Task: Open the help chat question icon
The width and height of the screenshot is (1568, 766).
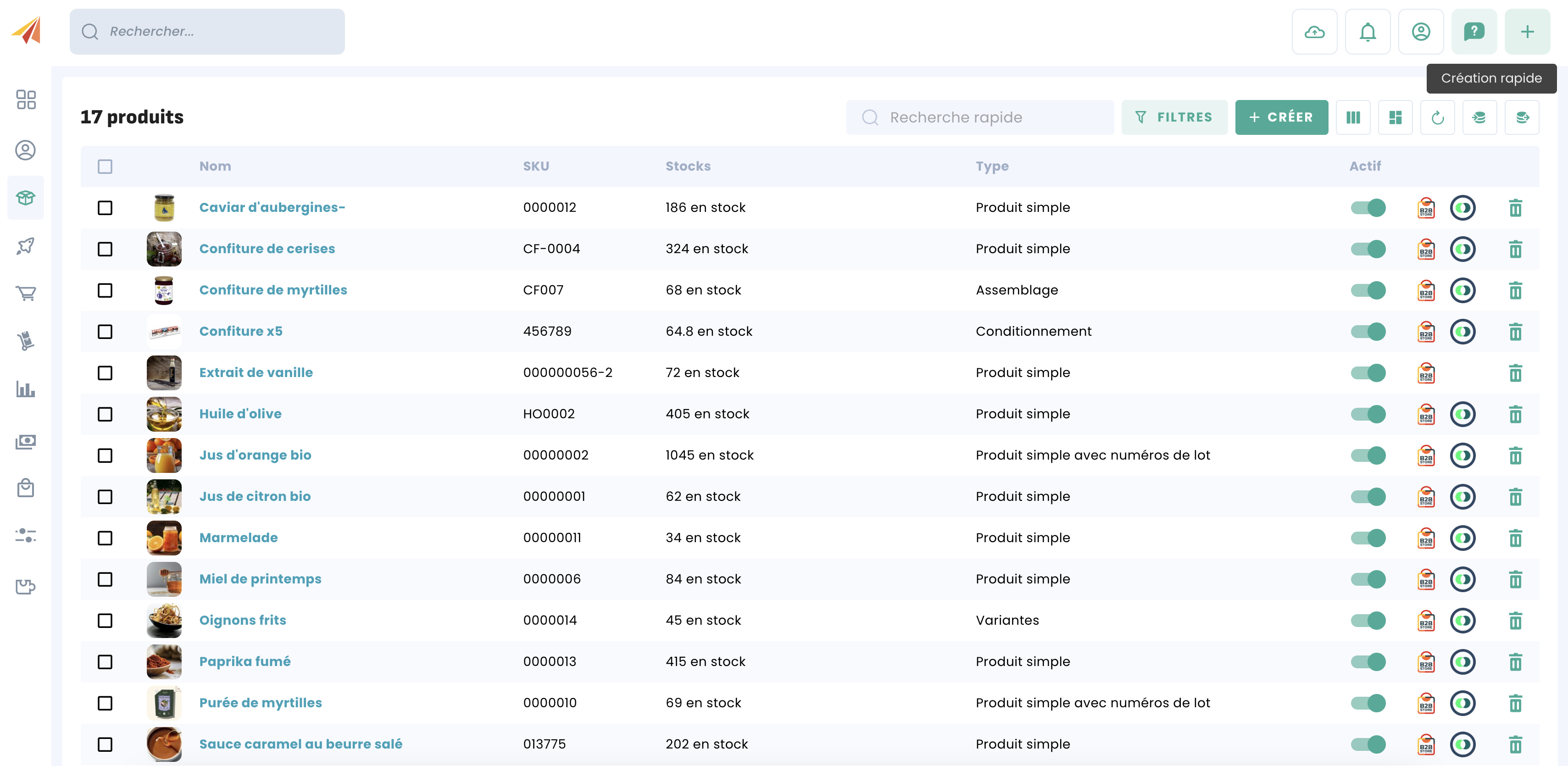Action: (x=1473, y=32)
